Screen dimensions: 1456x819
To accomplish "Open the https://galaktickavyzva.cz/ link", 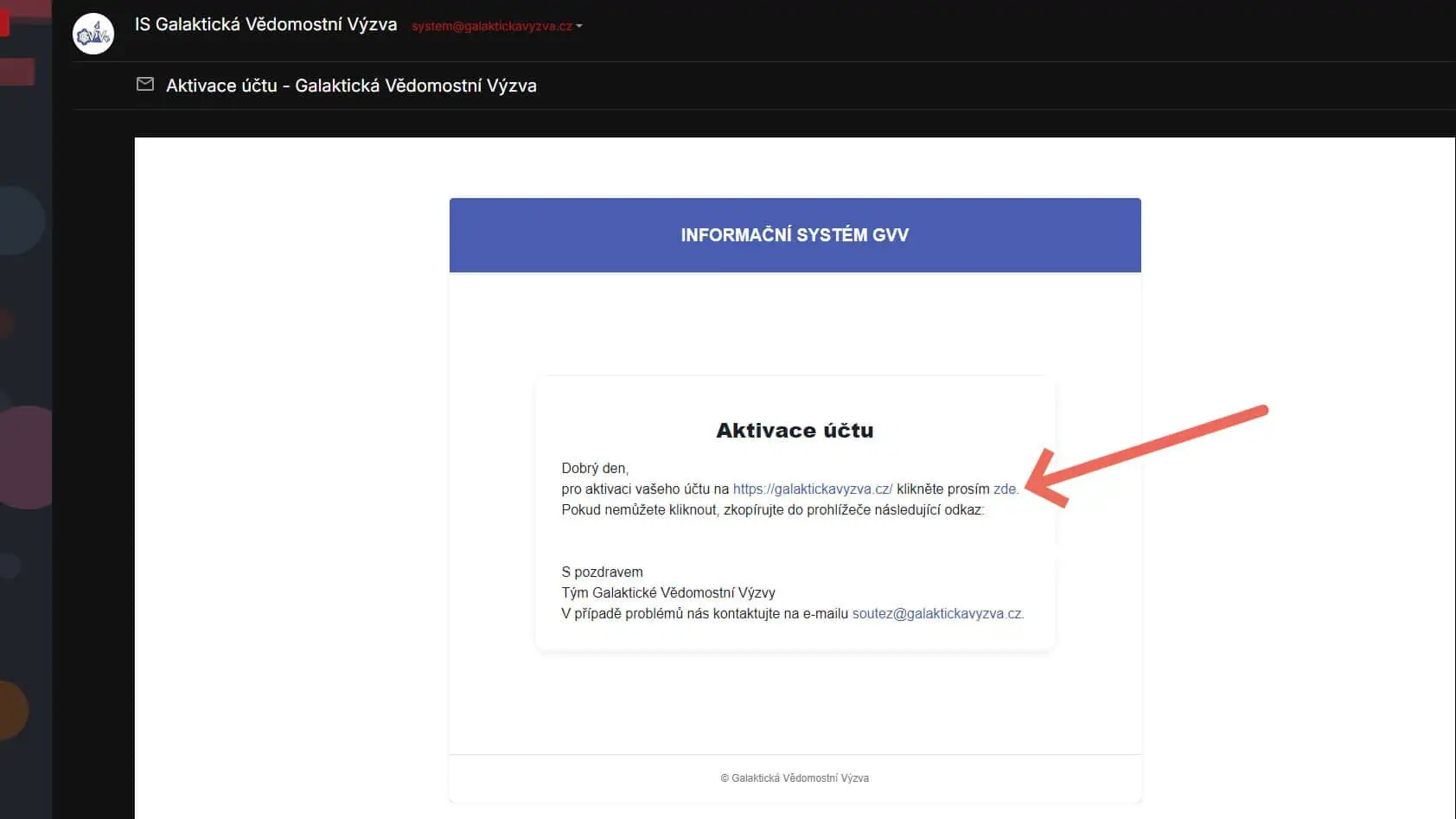I will tap(812, 489).
